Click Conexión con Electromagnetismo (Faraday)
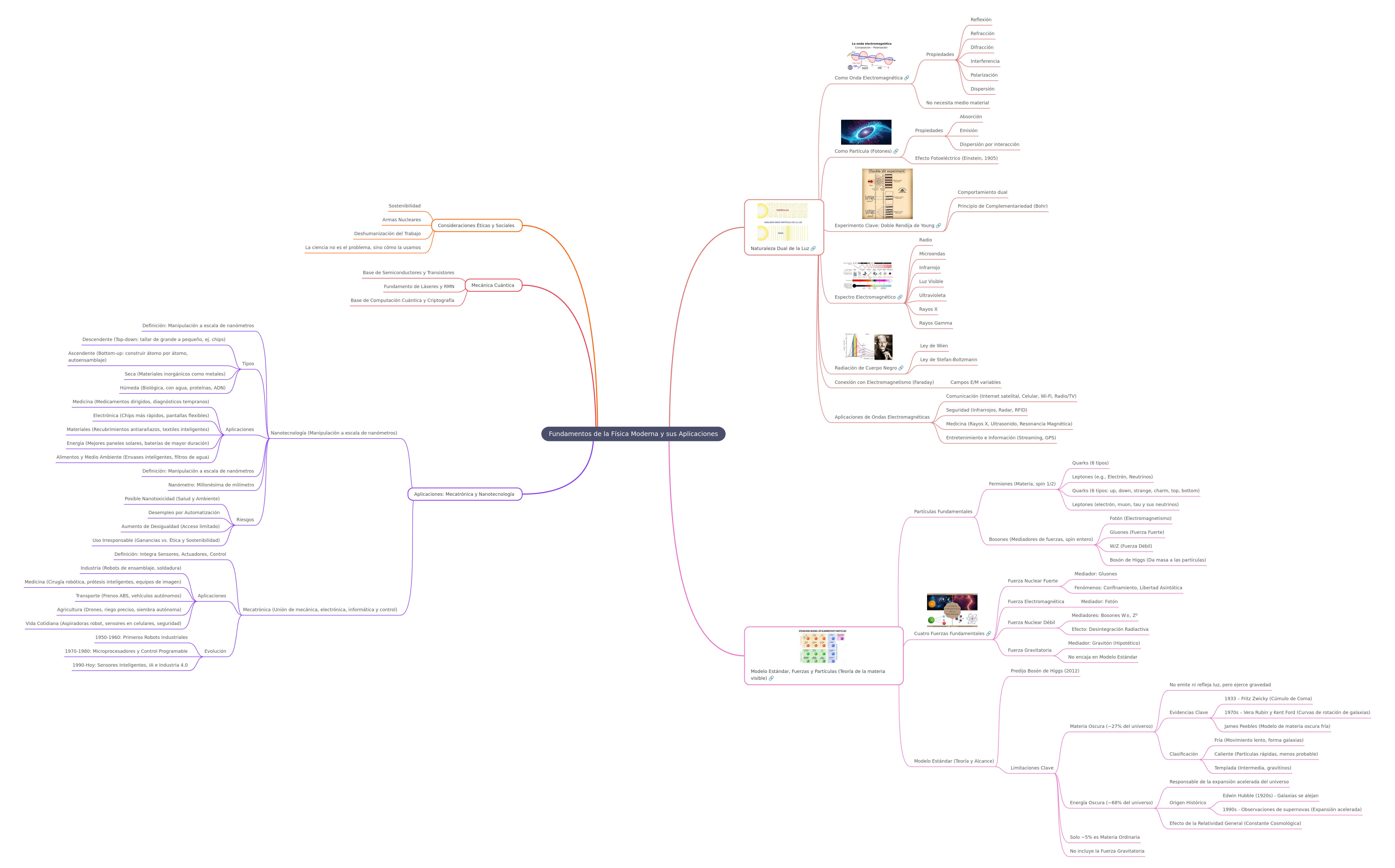This screenshot has width=1395, height=868. tap(884, 382)
